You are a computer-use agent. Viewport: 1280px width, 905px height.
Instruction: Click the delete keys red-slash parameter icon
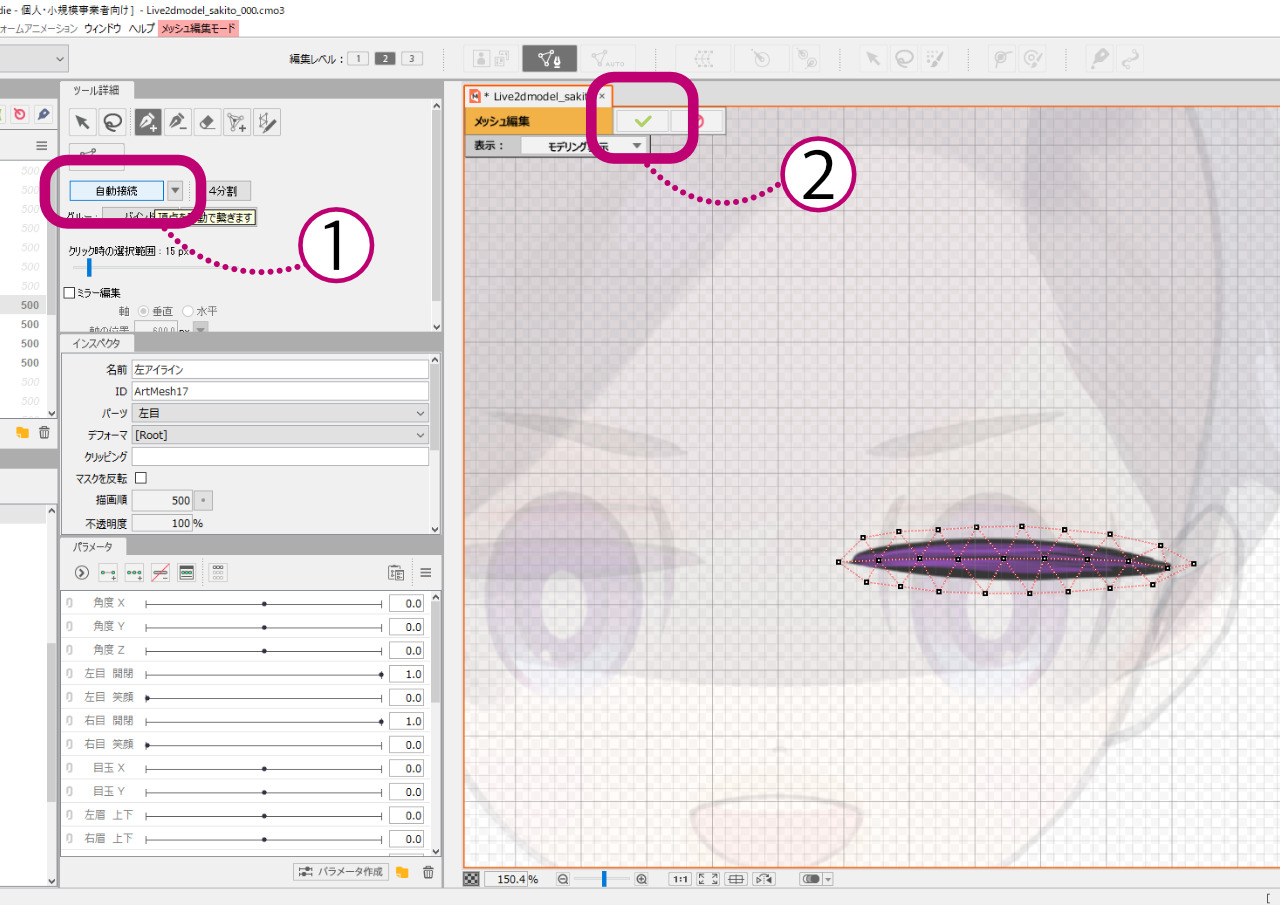click(x=160, y=572)
